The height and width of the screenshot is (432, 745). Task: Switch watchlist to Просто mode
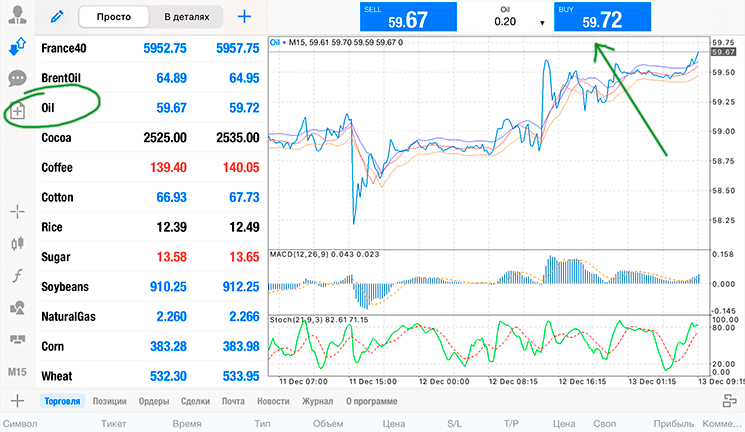(x=114, y=17)
